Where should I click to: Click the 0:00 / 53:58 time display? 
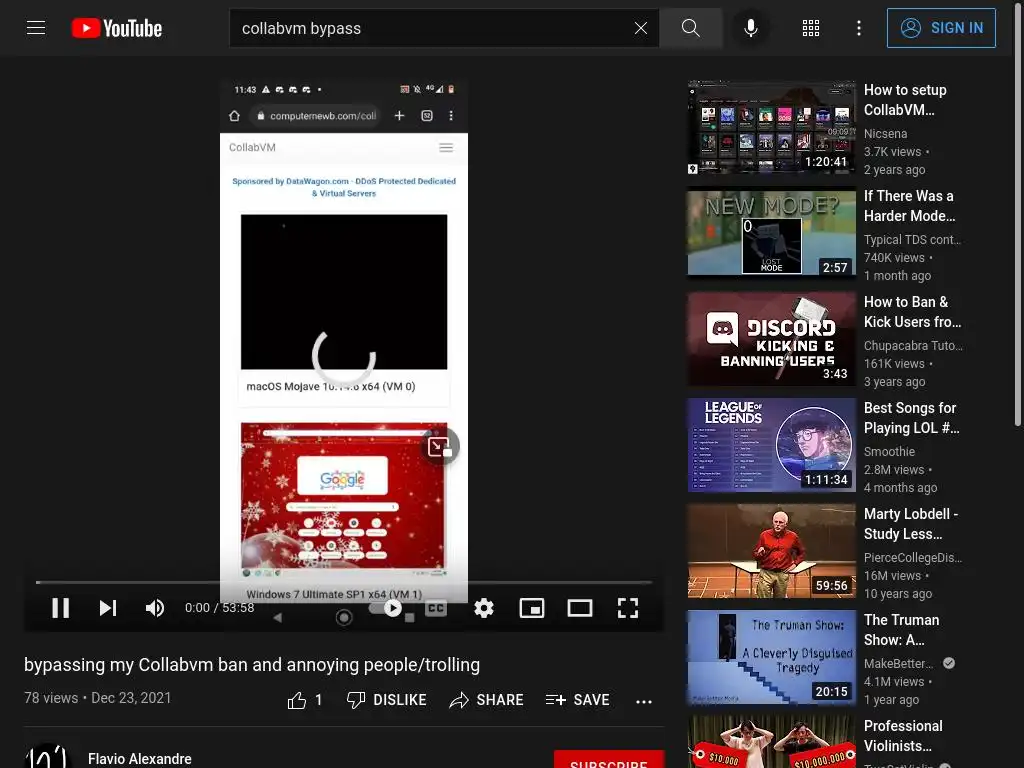pos(219,608)
